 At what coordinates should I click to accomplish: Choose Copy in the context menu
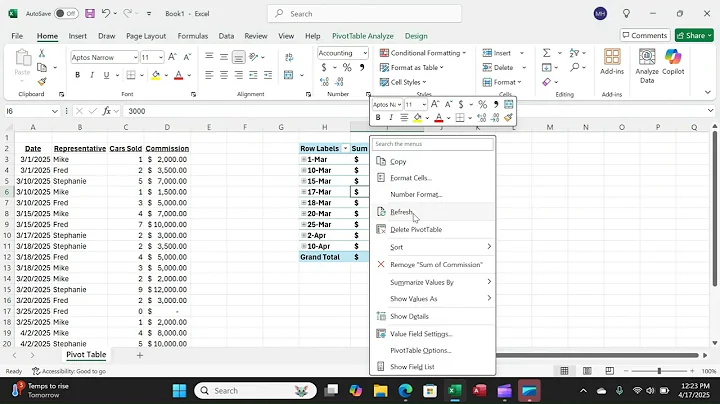click(433, 162)
